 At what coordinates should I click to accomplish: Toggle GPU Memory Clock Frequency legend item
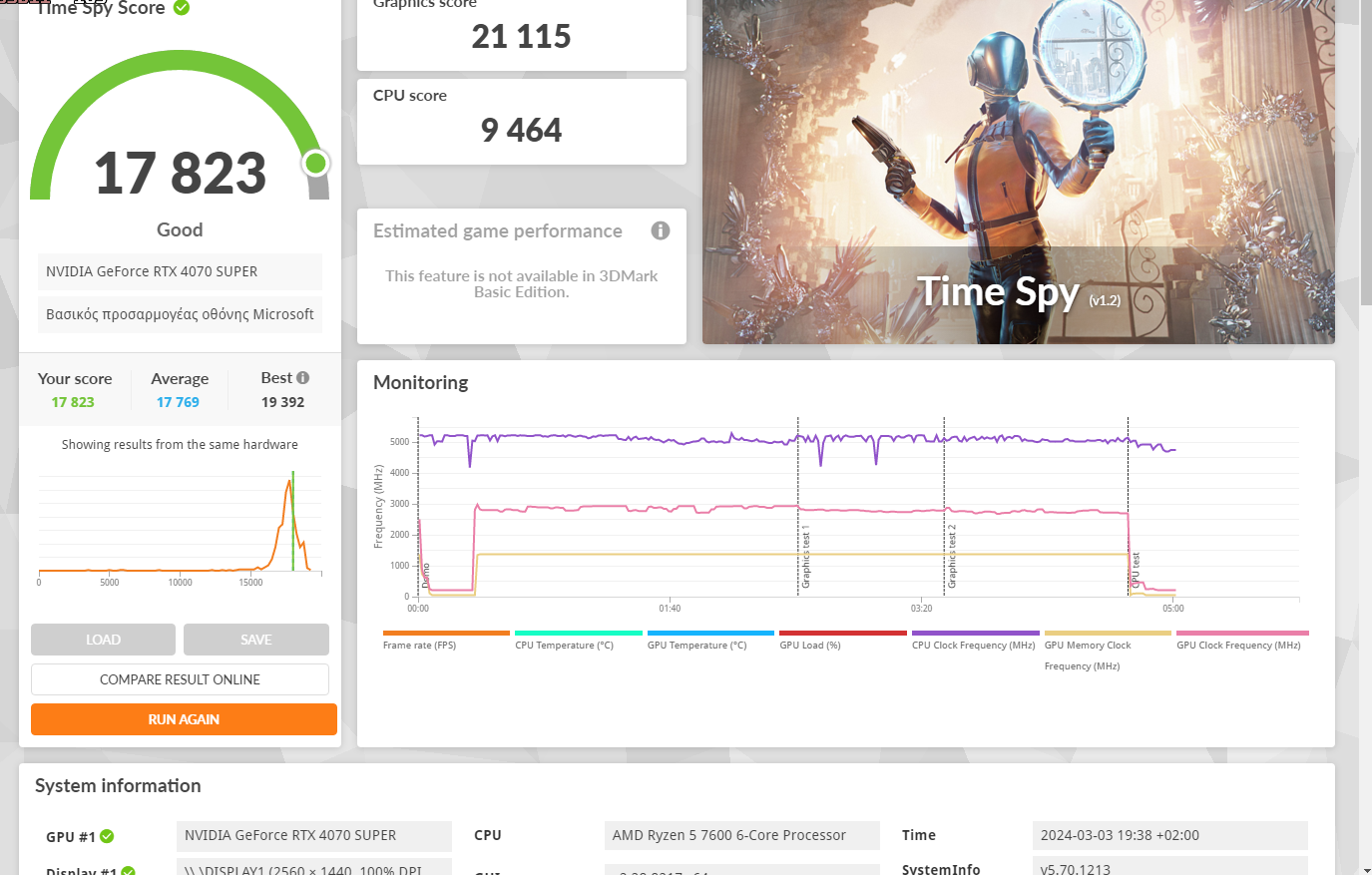point(1108,651)
